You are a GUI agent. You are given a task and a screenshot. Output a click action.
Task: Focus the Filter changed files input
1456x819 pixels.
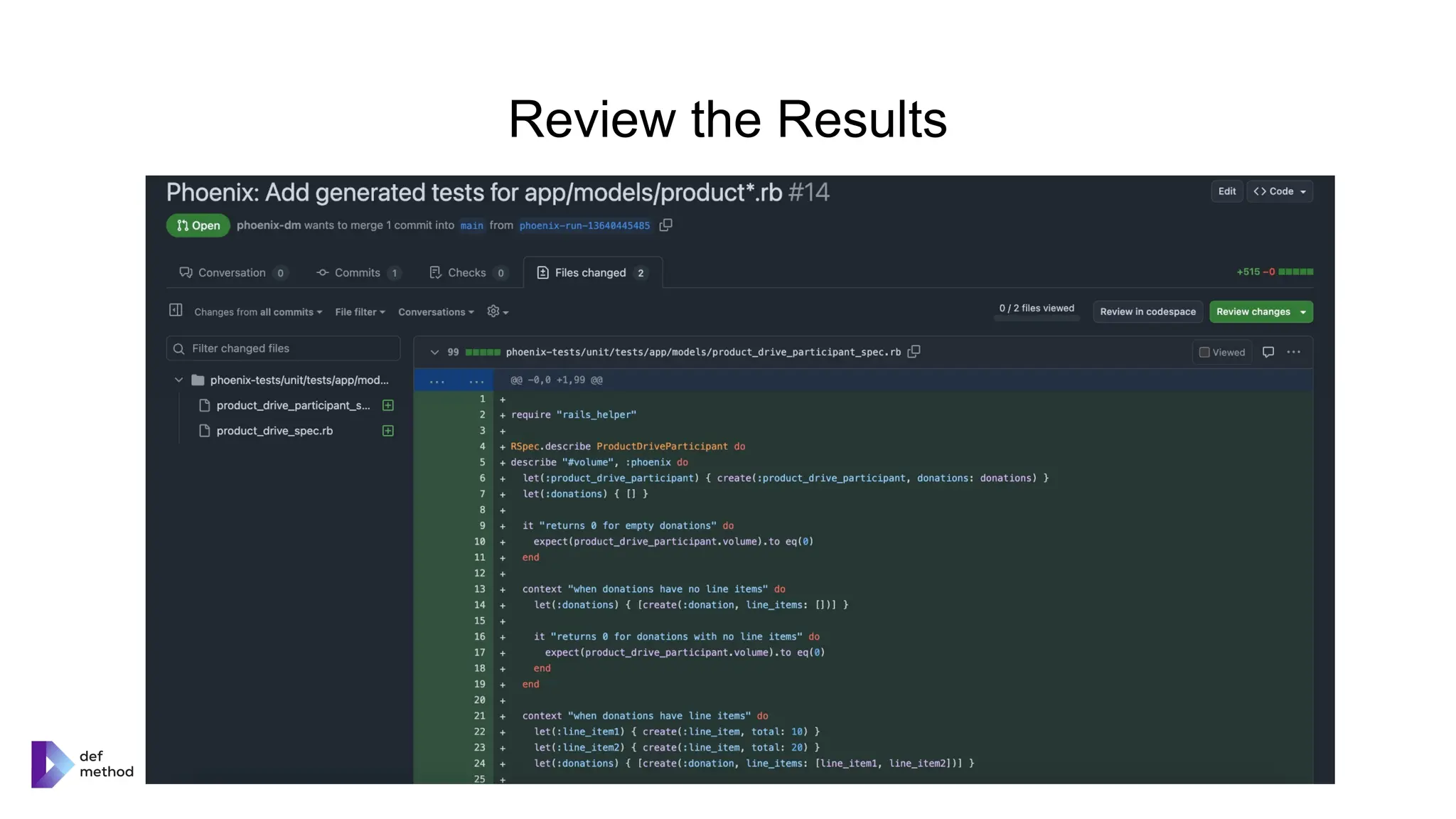284,348
